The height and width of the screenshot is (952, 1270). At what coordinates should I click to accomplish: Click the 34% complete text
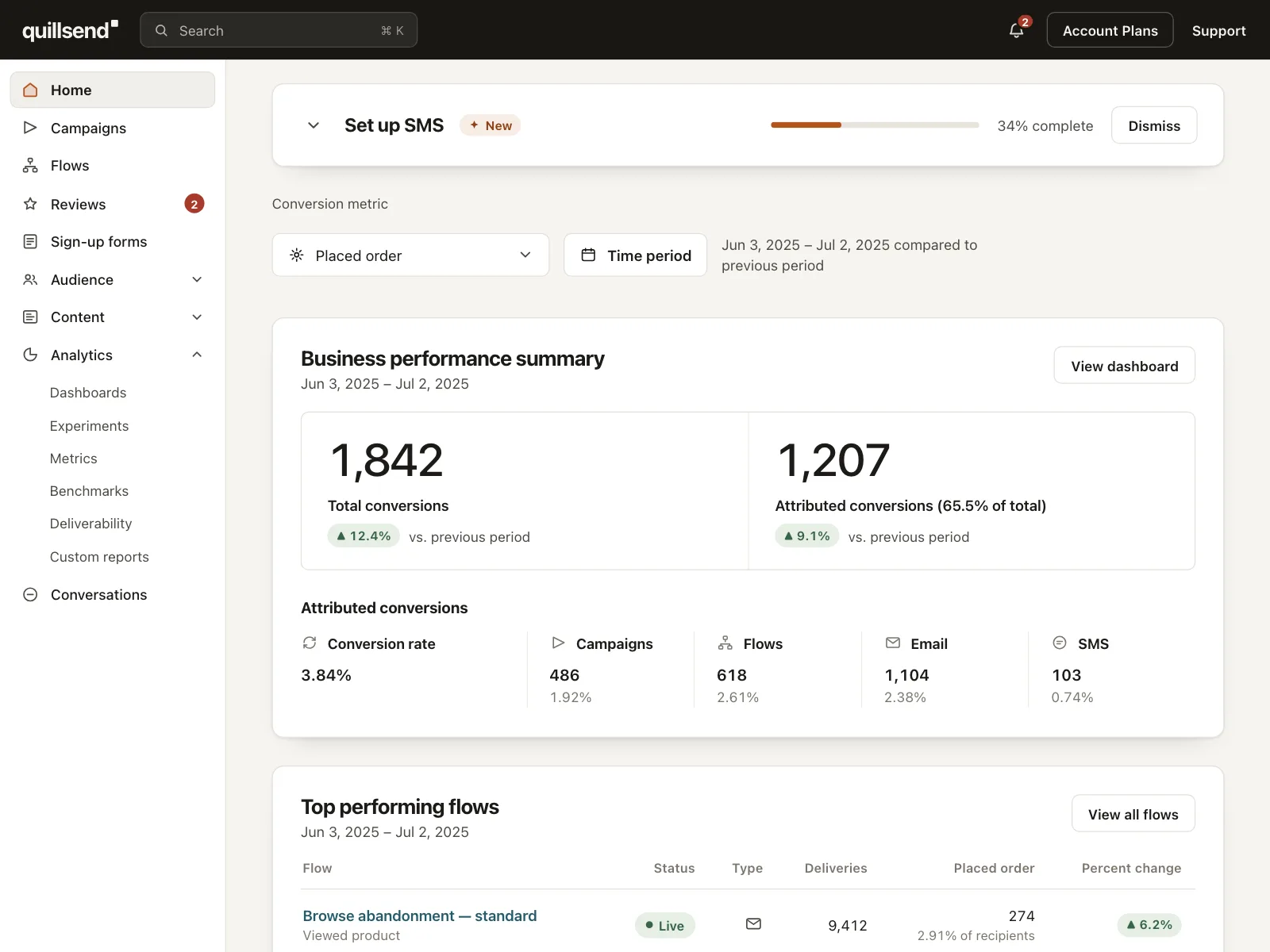coord(1045,125)
